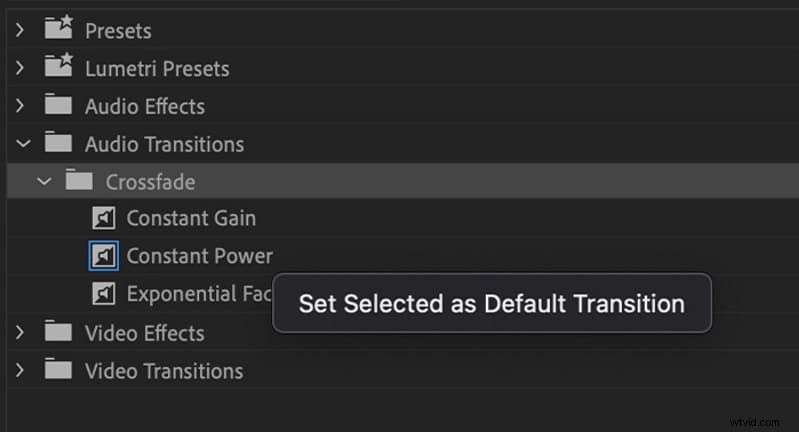Select the Constant Gain label
The width and height of the screenshot is (799, 432).
[190, 218]
